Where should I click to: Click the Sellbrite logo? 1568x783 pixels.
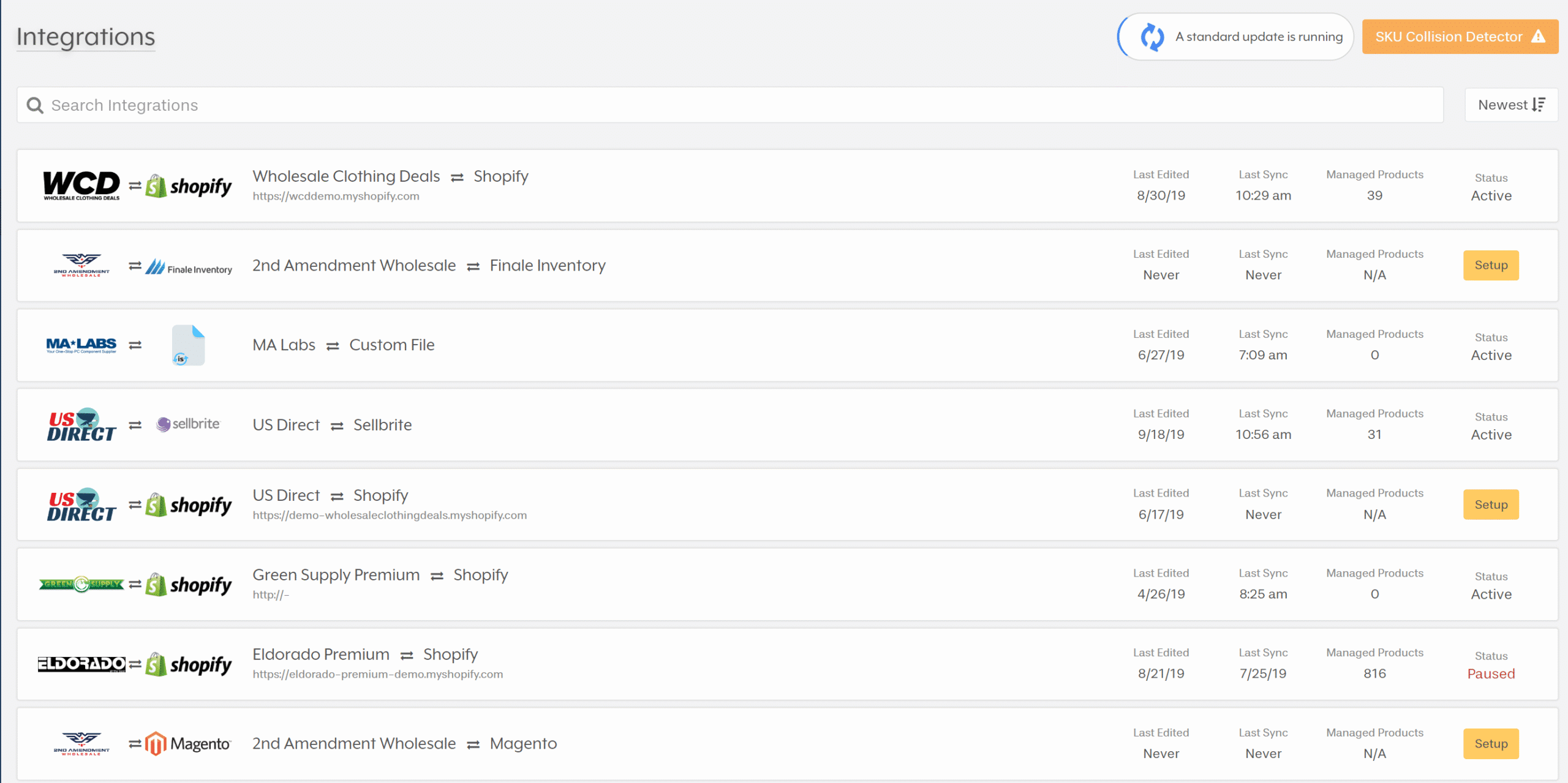tap(188, 424)
